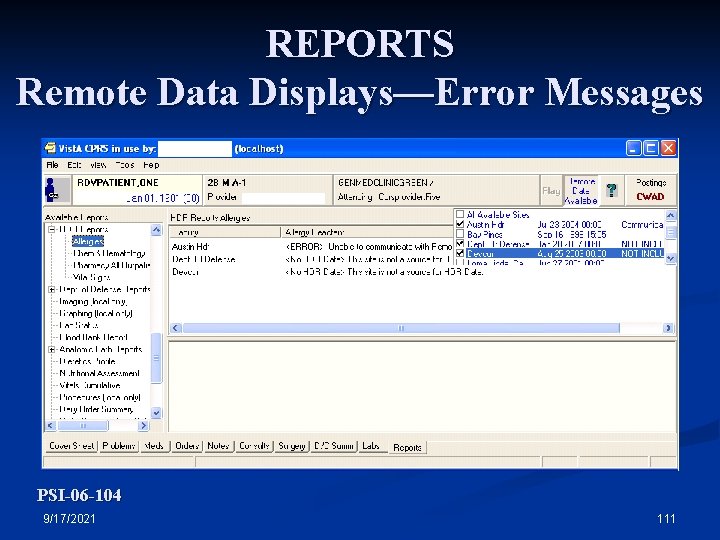Select the Dept. of Defense result row
This screenshot has height=540, width=720.
312,259
